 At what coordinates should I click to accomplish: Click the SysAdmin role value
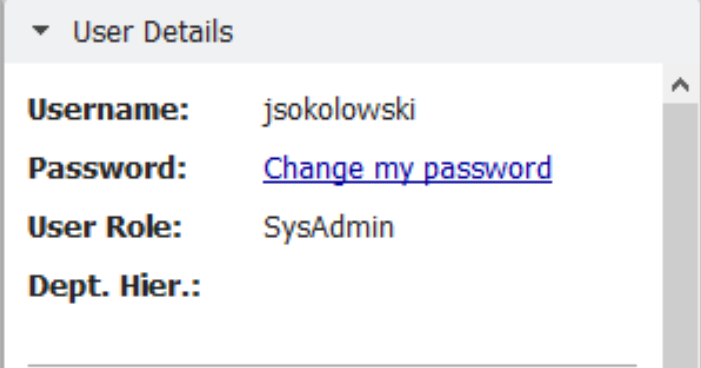[x=329, y=228]
